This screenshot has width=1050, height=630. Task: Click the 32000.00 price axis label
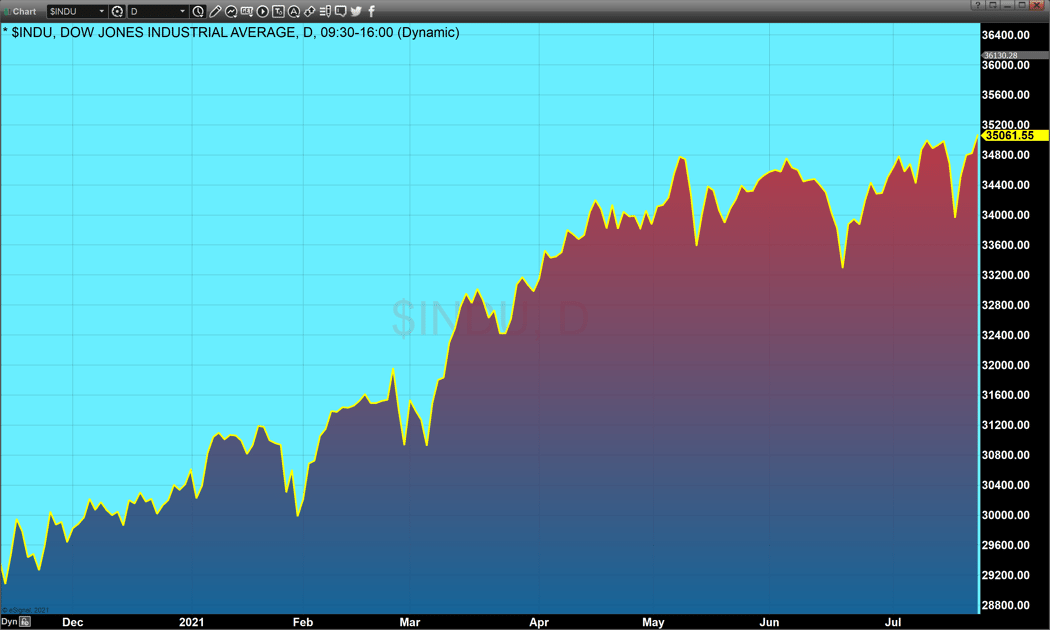(1005, 365)
